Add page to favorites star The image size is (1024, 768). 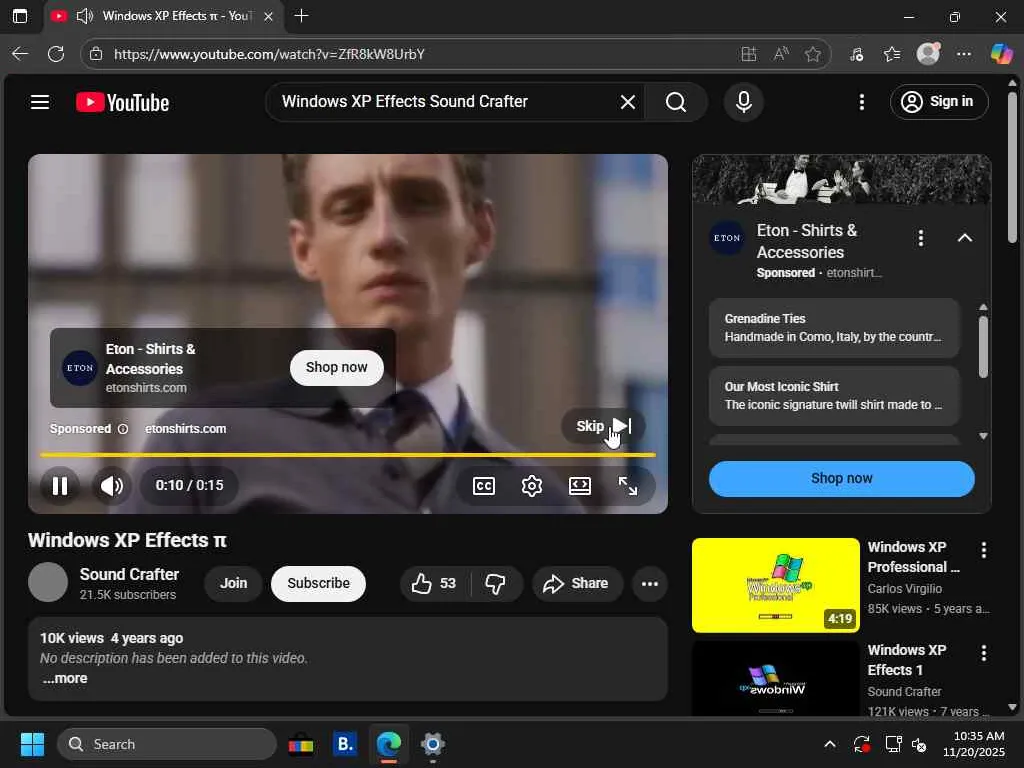(812, 54)
